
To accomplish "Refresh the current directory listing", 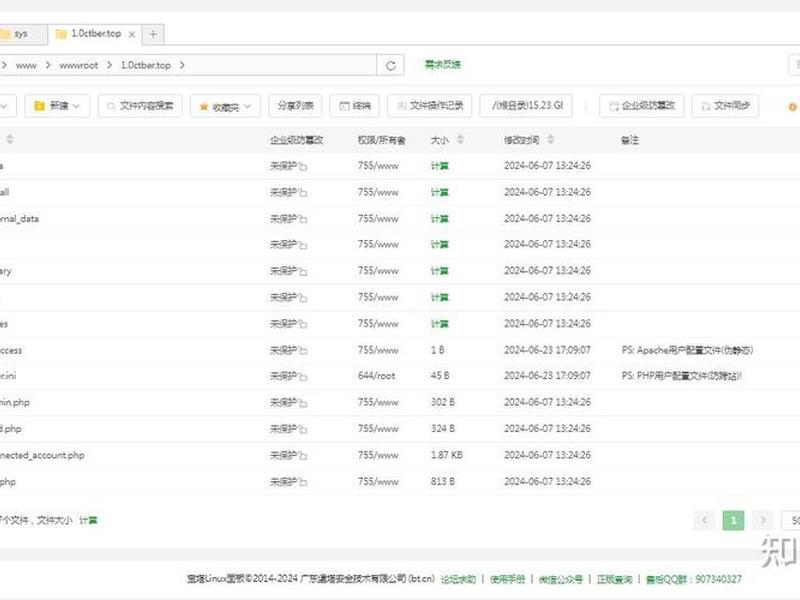I will point(391,65).
